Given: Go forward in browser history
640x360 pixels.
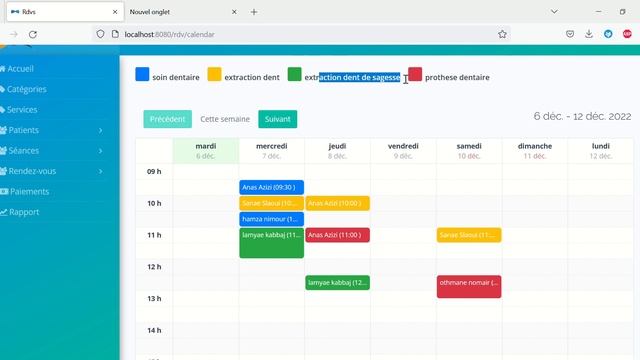Looking at the screenshot, I should [x=13, y=34].
